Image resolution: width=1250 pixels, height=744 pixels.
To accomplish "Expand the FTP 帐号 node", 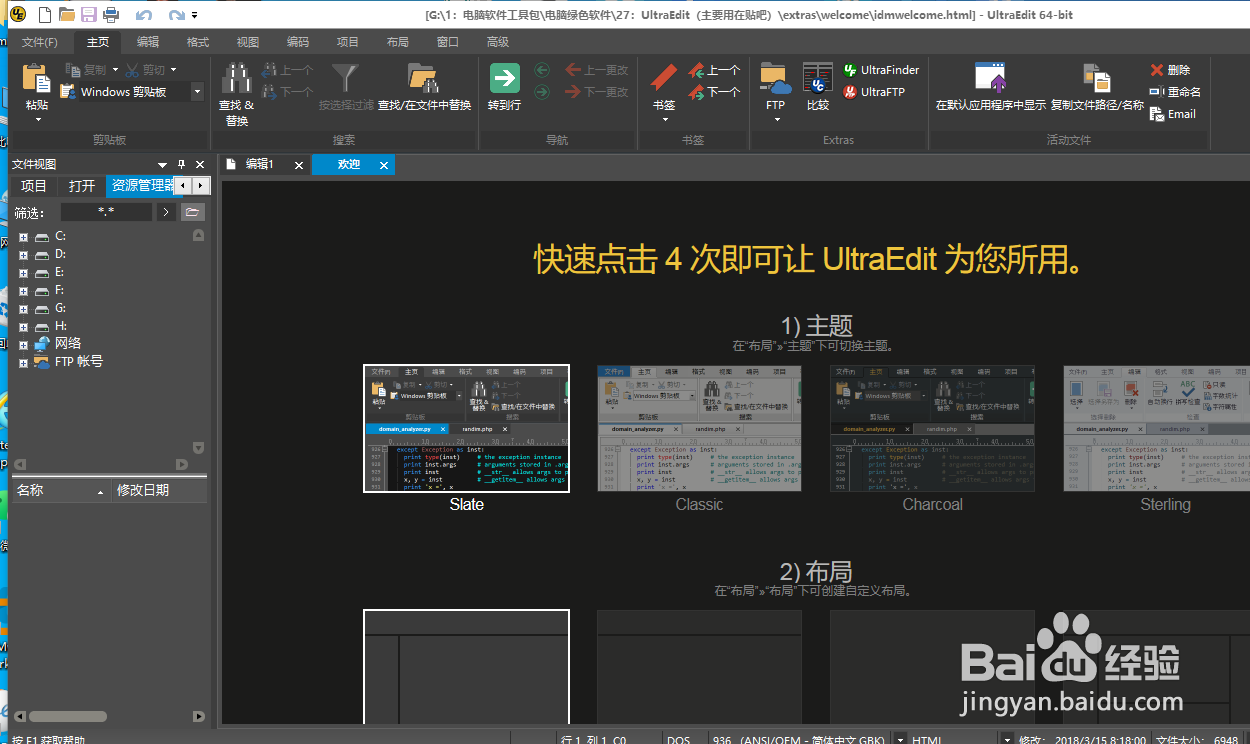I will point(23,363).
